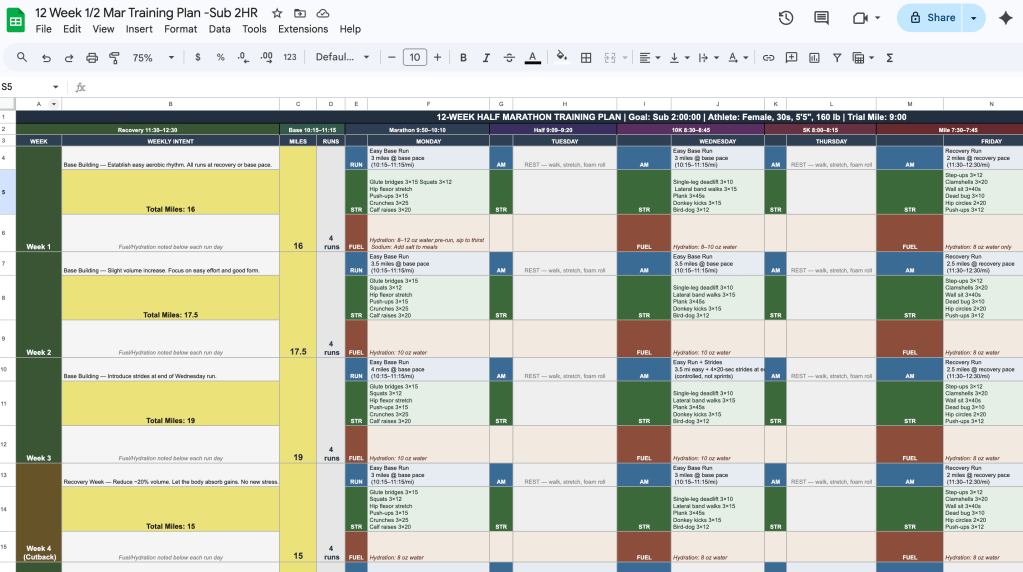Open version history clock icon

(786, 18)
